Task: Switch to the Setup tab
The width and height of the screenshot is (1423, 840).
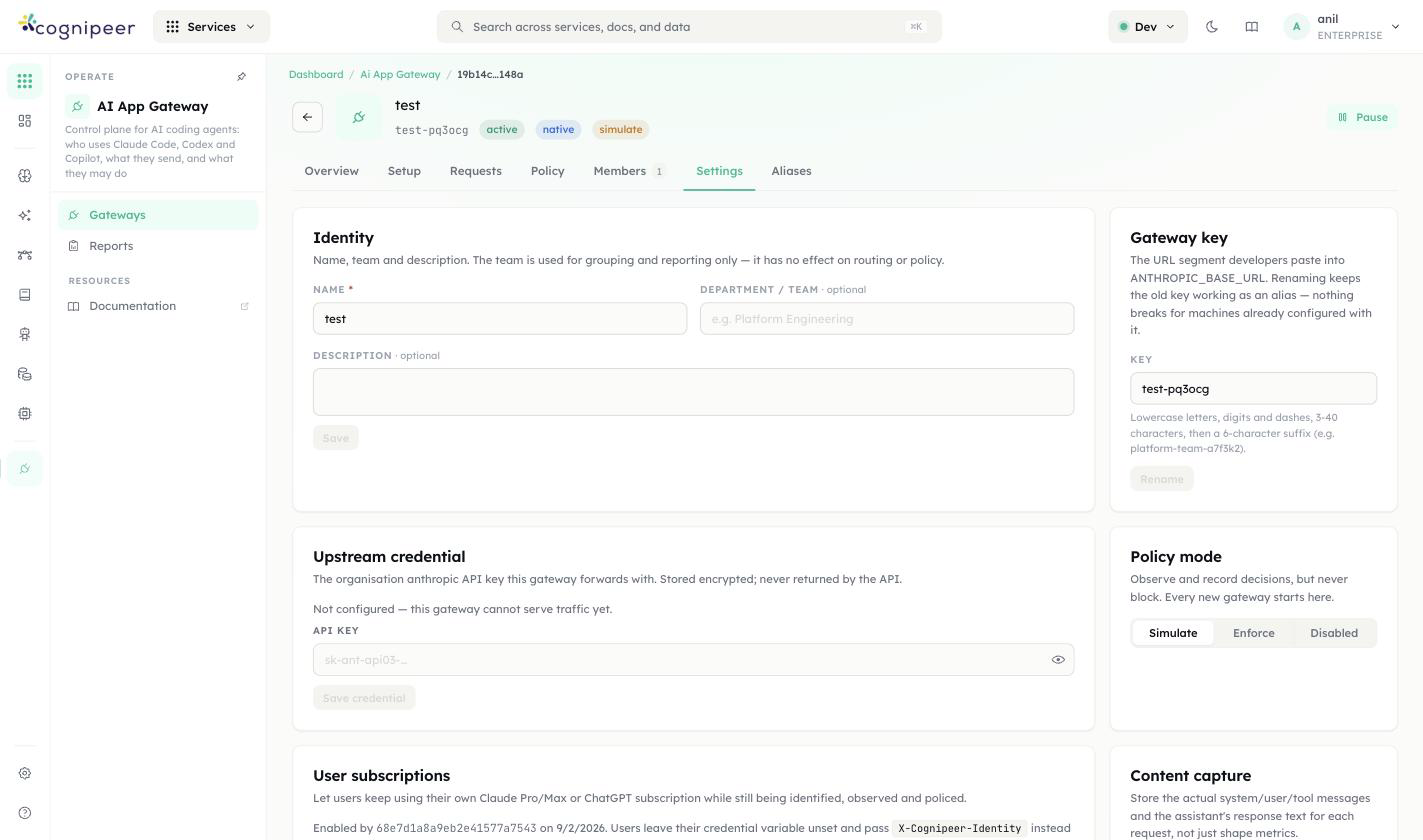Action: coord(404,171)
